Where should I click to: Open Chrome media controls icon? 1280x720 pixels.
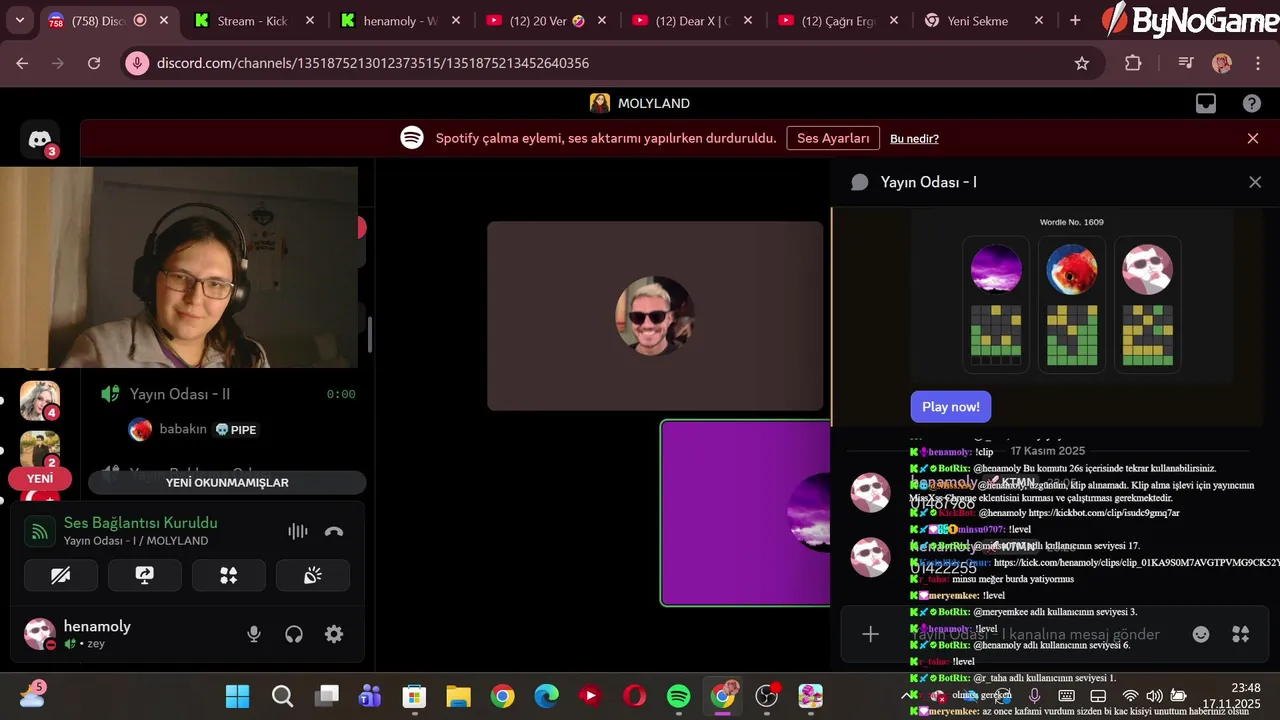coord(1186,63)
